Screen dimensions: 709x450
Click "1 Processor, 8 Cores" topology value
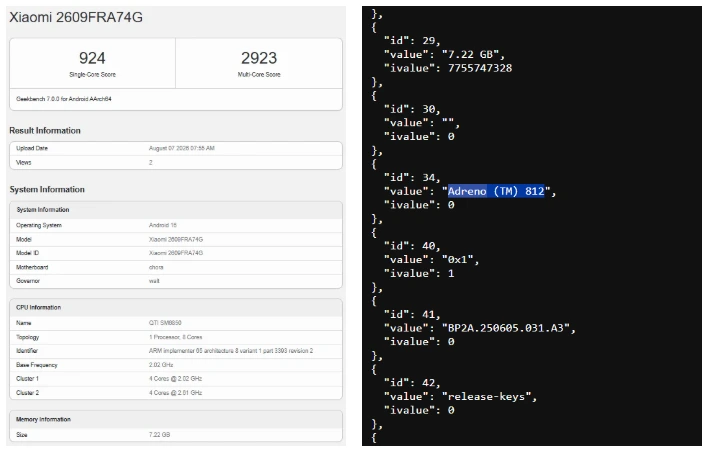pos(175,337)
